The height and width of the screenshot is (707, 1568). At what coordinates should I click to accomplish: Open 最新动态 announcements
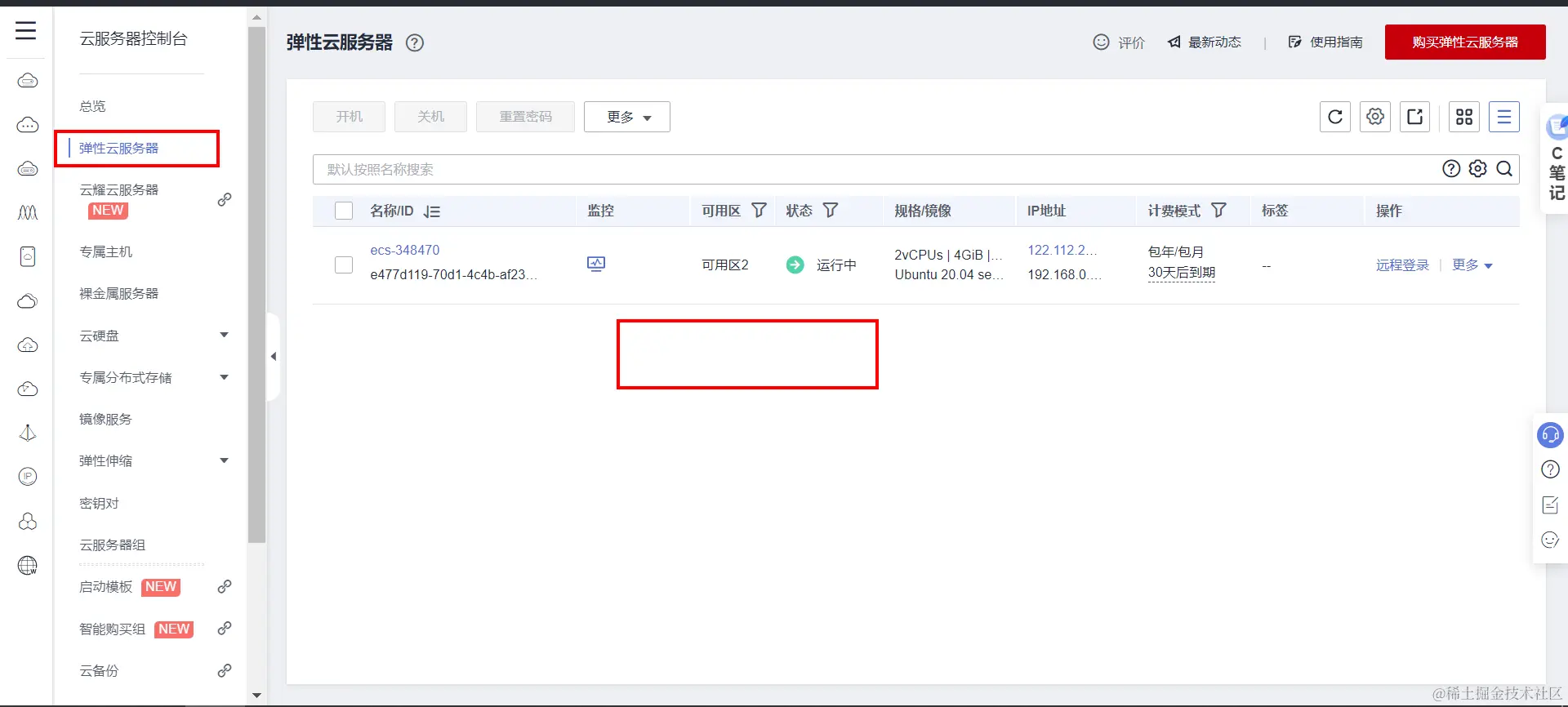point(1204,42)
